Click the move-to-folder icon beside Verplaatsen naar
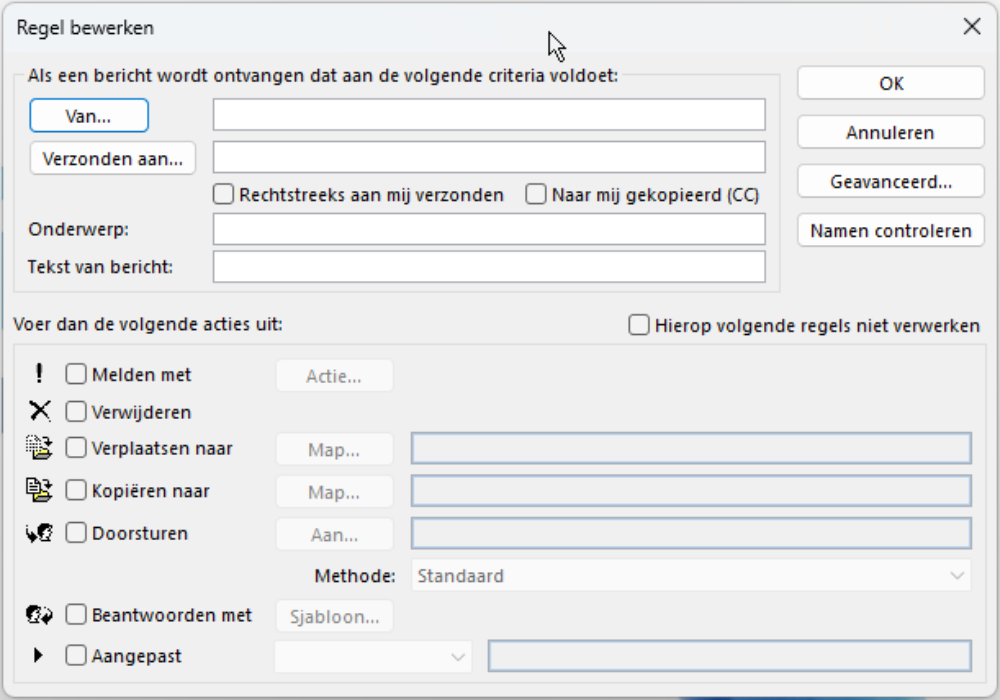1000x700 pixels. click(x=40, y=448)
